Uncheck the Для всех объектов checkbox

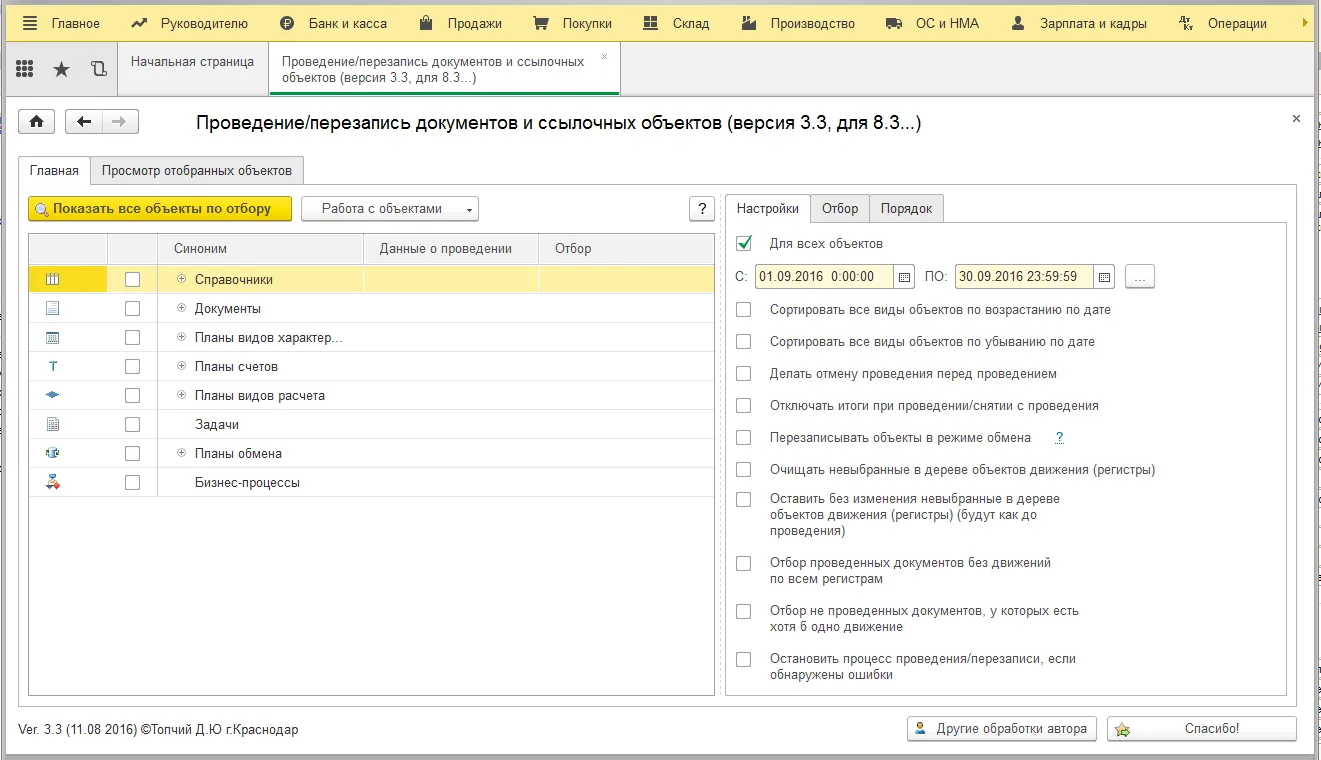(x=743, y=243)
